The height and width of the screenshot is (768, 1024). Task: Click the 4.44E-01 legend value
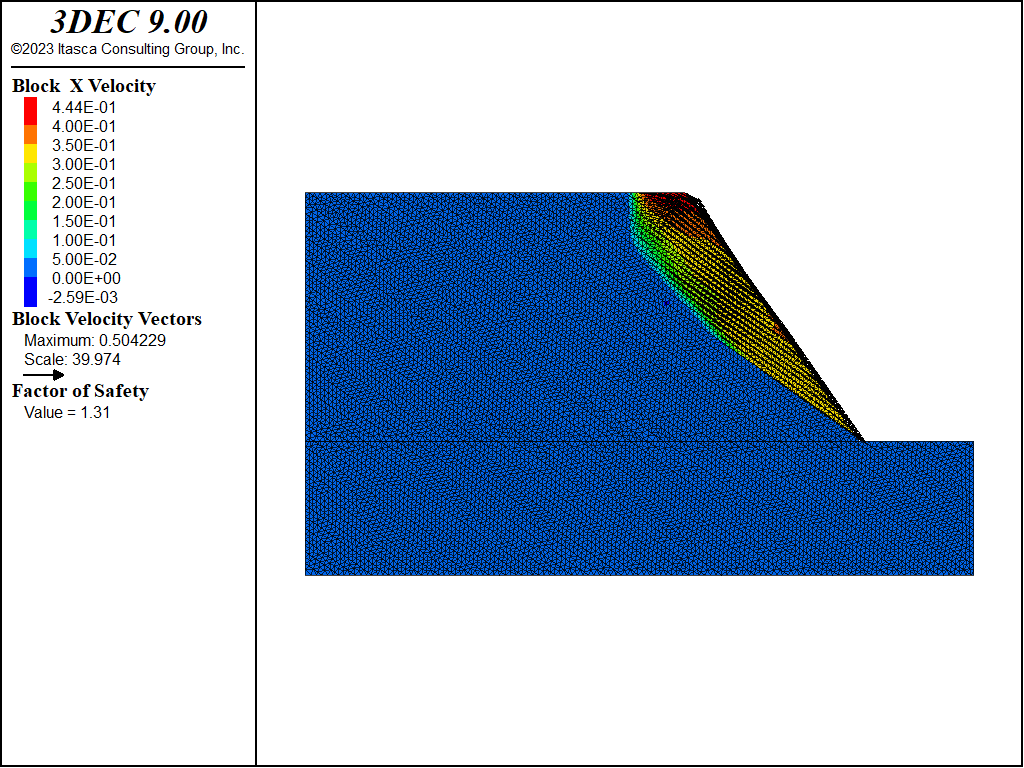[x=84, y=107]
